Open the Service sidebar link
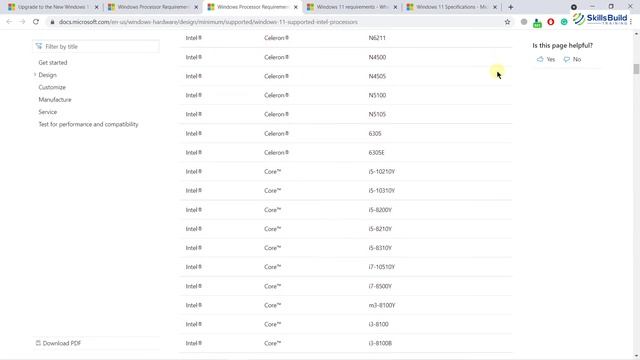This screenshot has width=640, height=360. click(48, 112)
